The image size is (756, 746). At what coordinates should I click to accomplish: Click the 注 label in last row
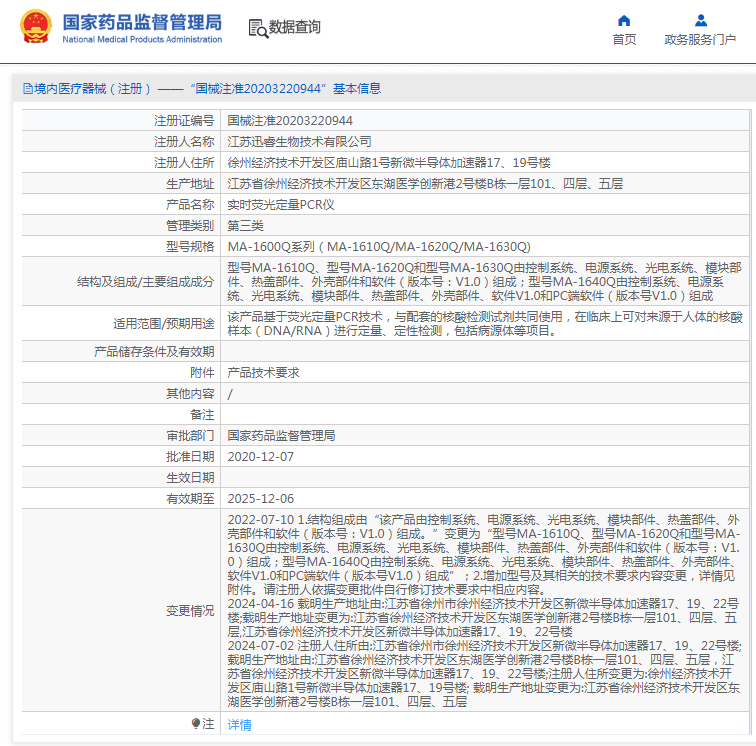tap(208, 723)
